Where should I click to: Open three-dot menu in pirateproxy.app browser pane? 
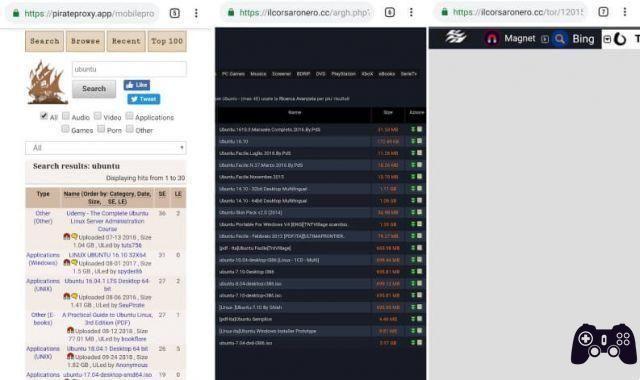coord(196,13)
